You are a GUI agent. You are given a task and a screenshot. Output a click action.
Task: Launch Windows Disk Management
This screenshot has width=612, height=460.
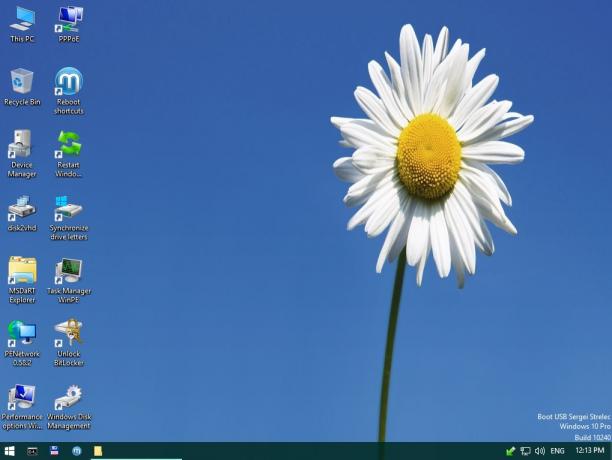click(69, 407)
